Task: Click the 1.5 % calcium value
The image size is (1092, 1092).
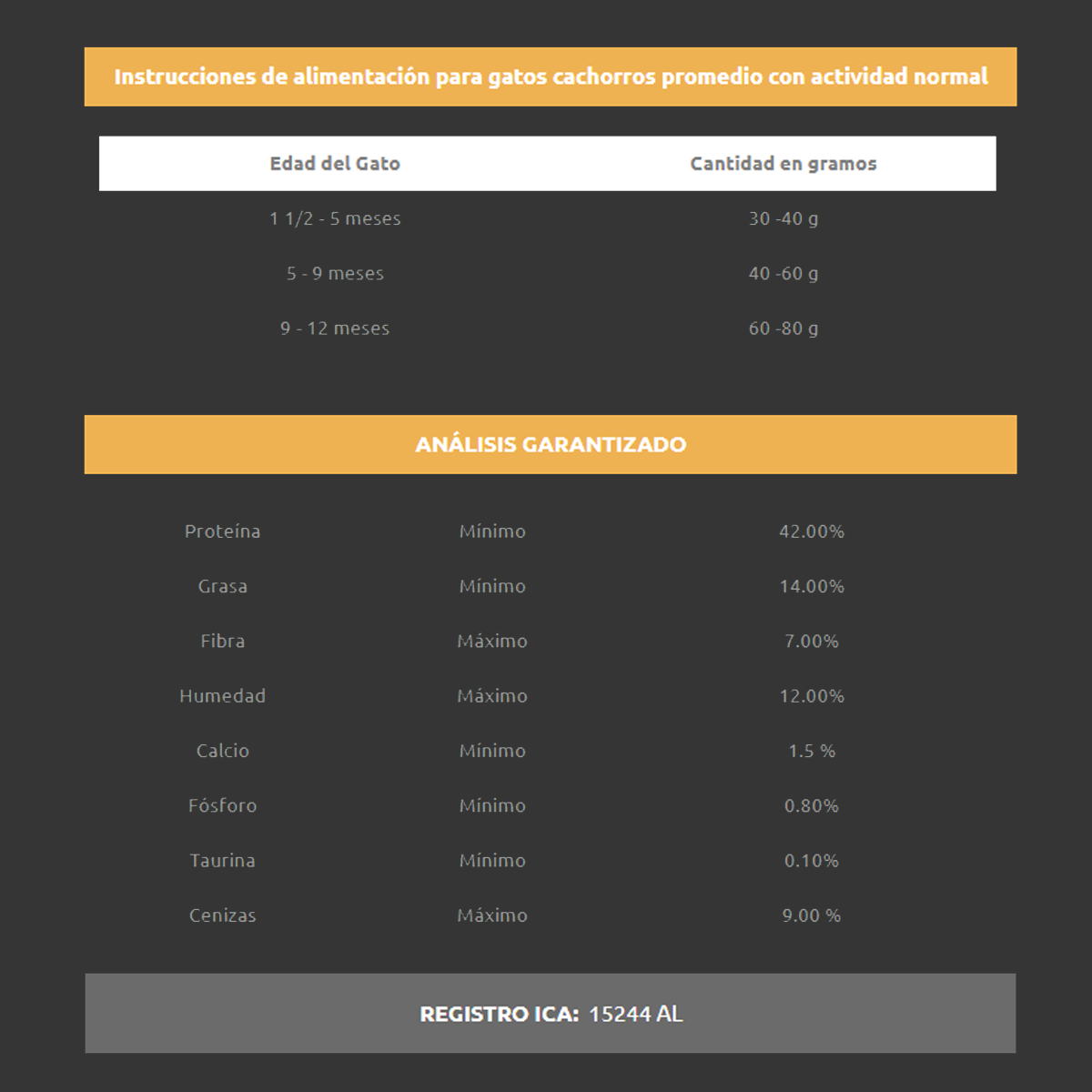Action: pos(811,751)
